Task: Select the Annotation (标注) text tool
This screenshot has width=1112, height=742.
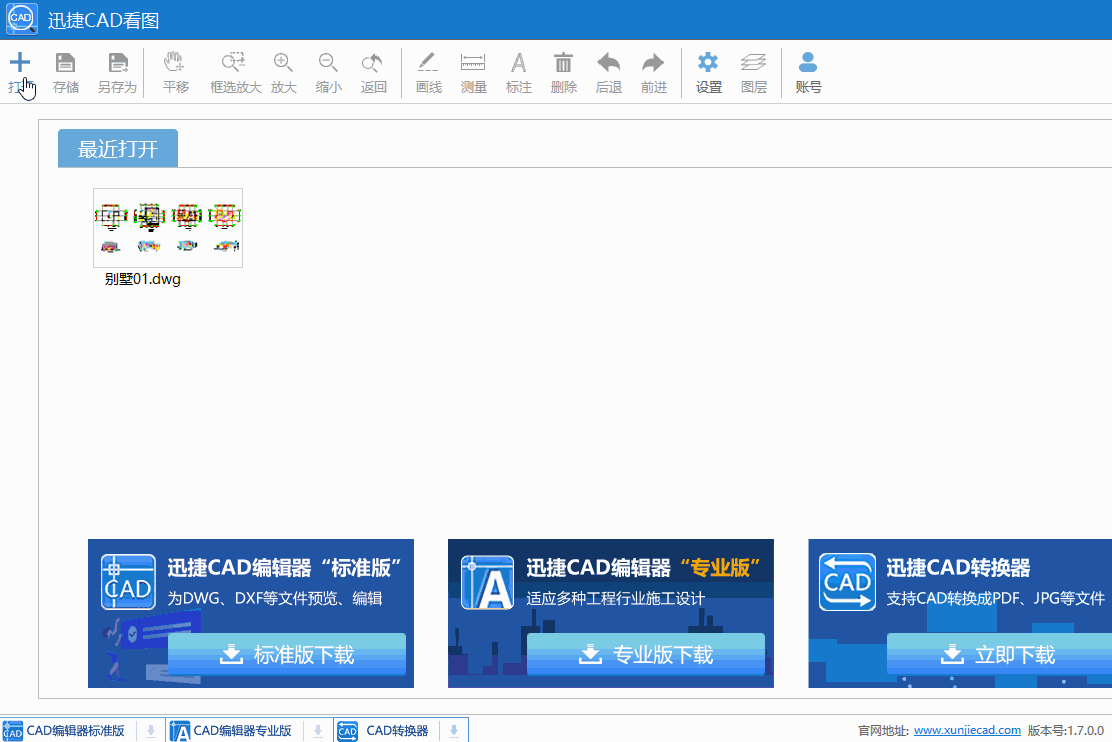Action: (x=518, y=62)
